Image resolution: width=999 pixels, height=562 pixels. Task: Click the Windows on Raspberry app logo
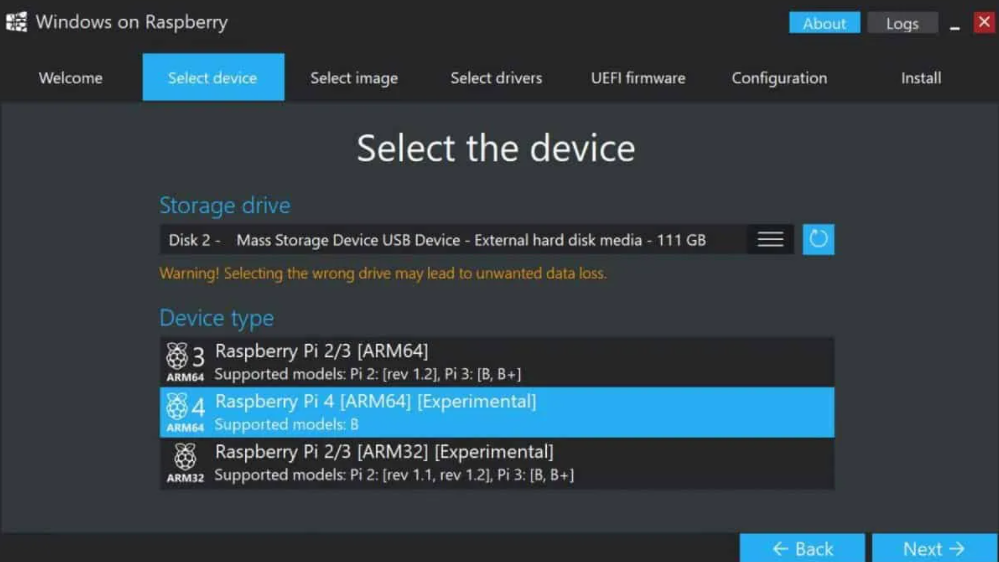[x=16, y=22]
